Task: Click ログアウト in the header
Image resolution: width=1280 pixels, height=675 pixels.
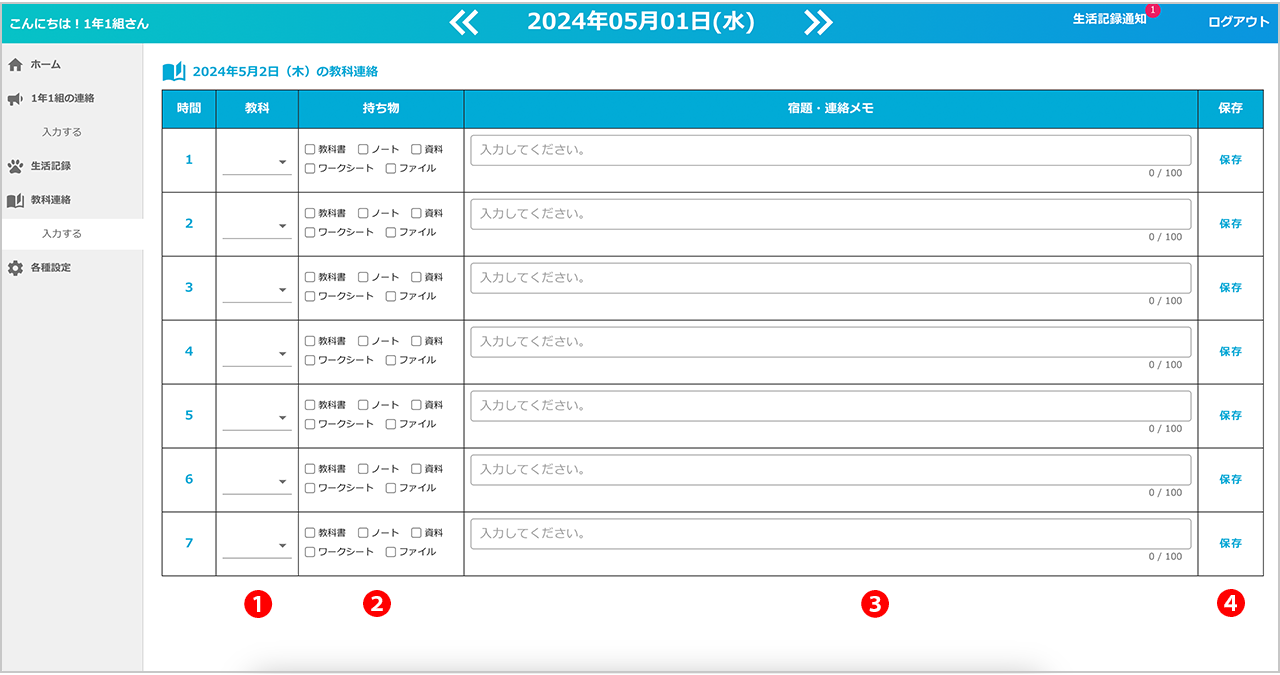Action: (1238, 21)
